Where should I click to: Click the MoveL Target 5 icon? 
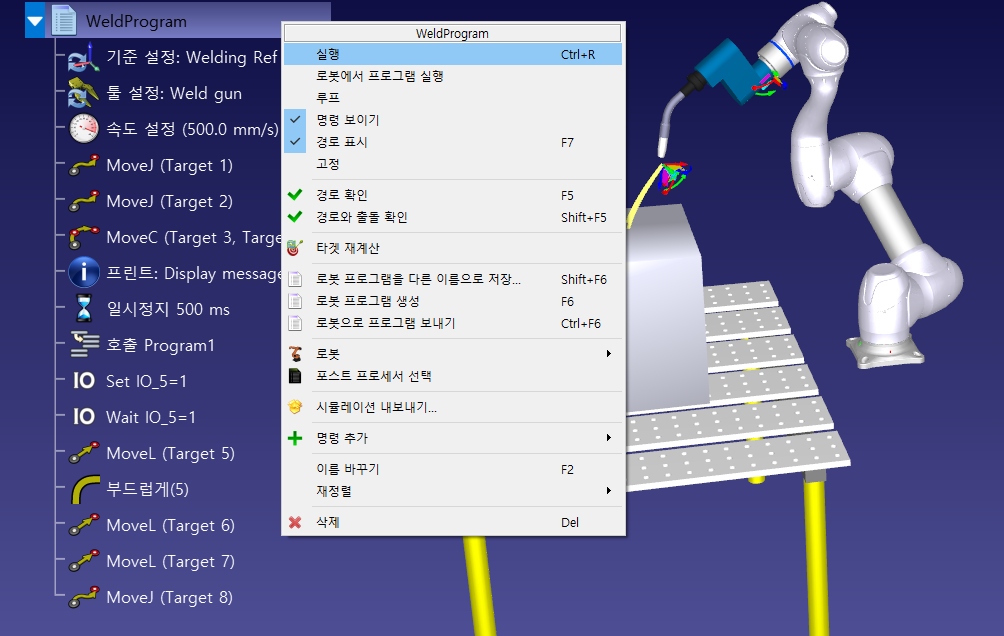coord(84,453)
